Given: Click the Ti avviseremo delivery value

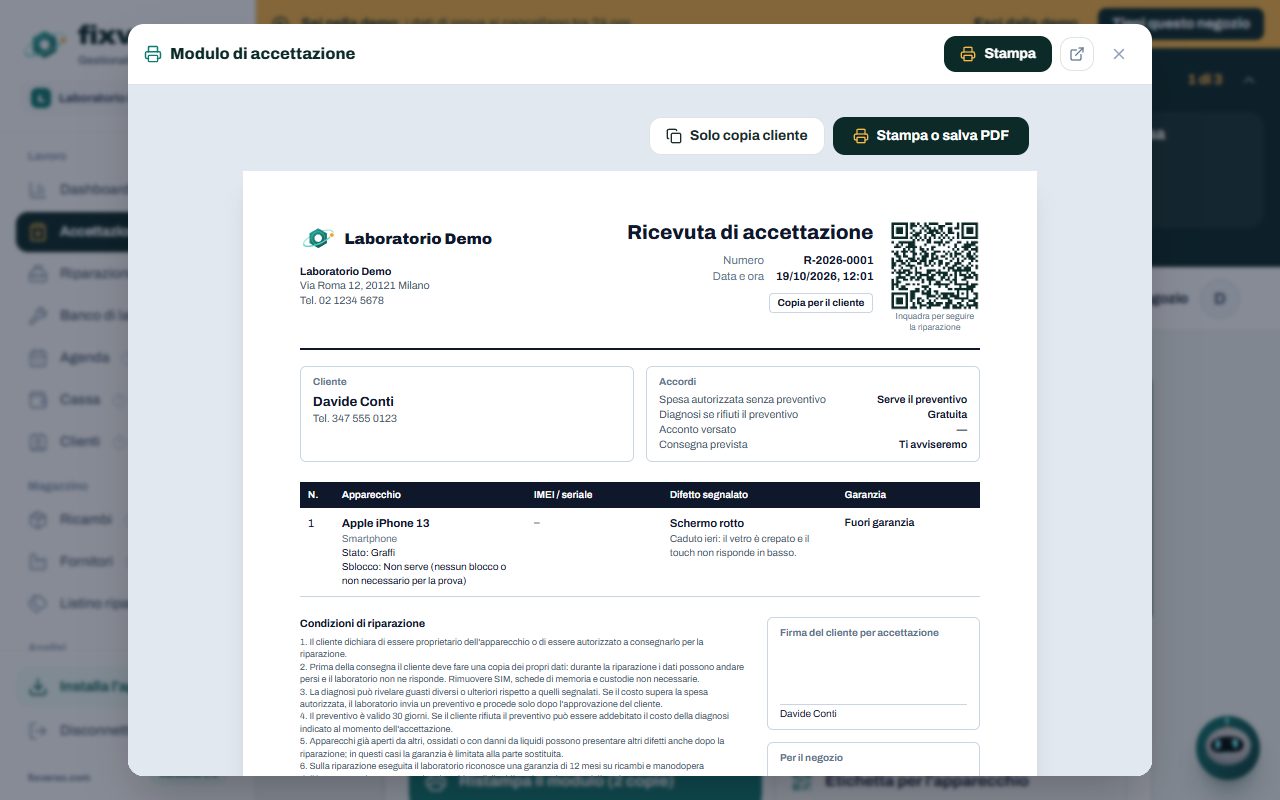Looking at the screenshot, I should [x=933, y=444].
